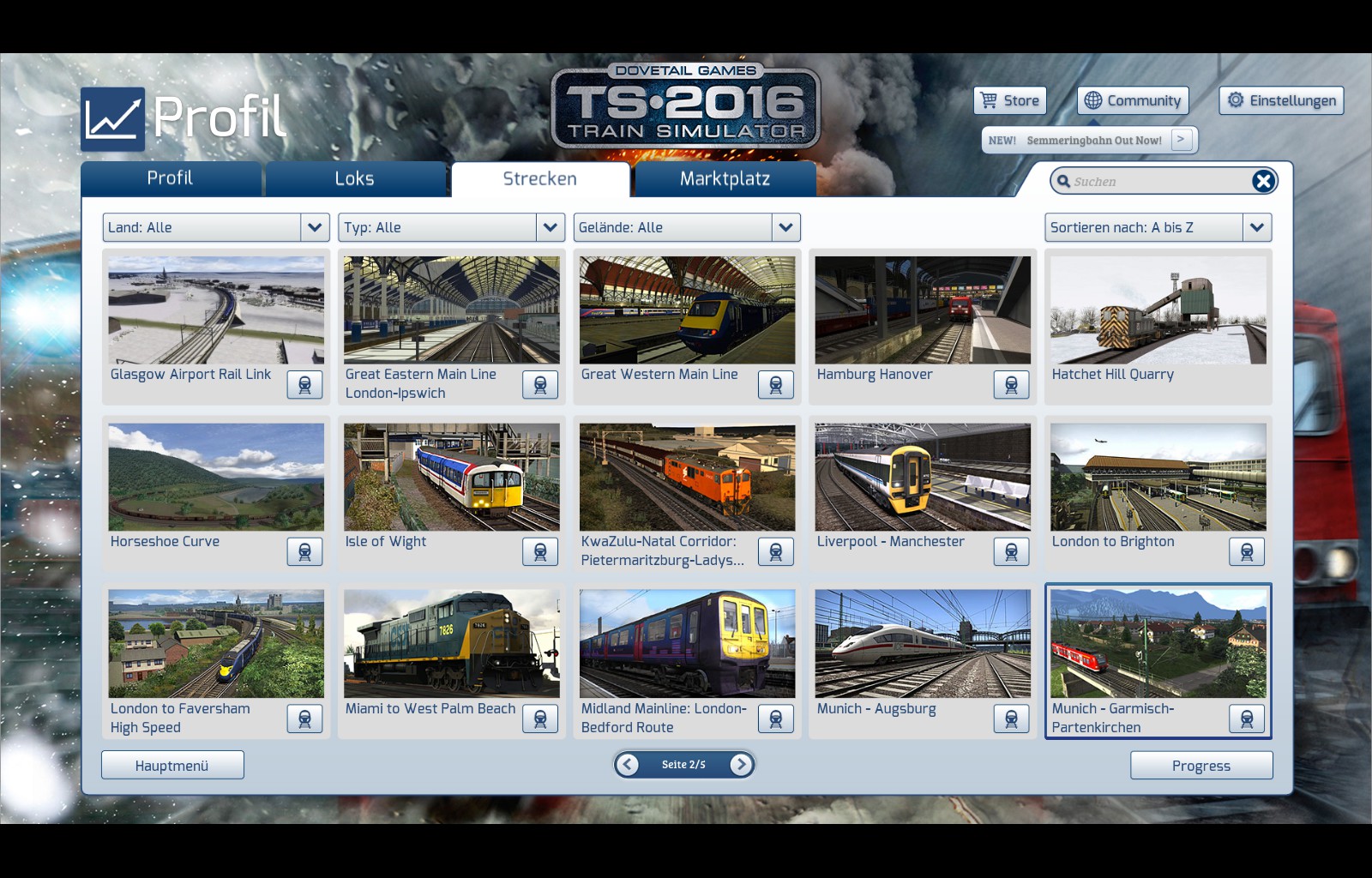Go to next page of routes
This screenshot has width=1372, height=878.
[x=741, y=764]
